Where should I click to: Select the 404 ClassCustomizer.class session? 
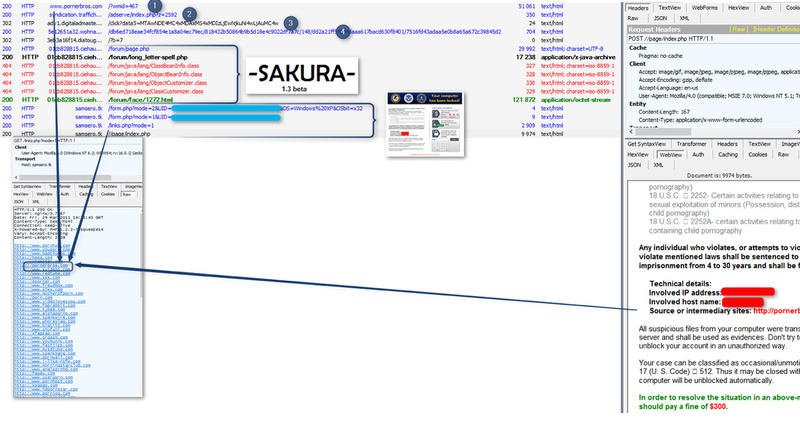pyautogui.click(x=310, y=91)
